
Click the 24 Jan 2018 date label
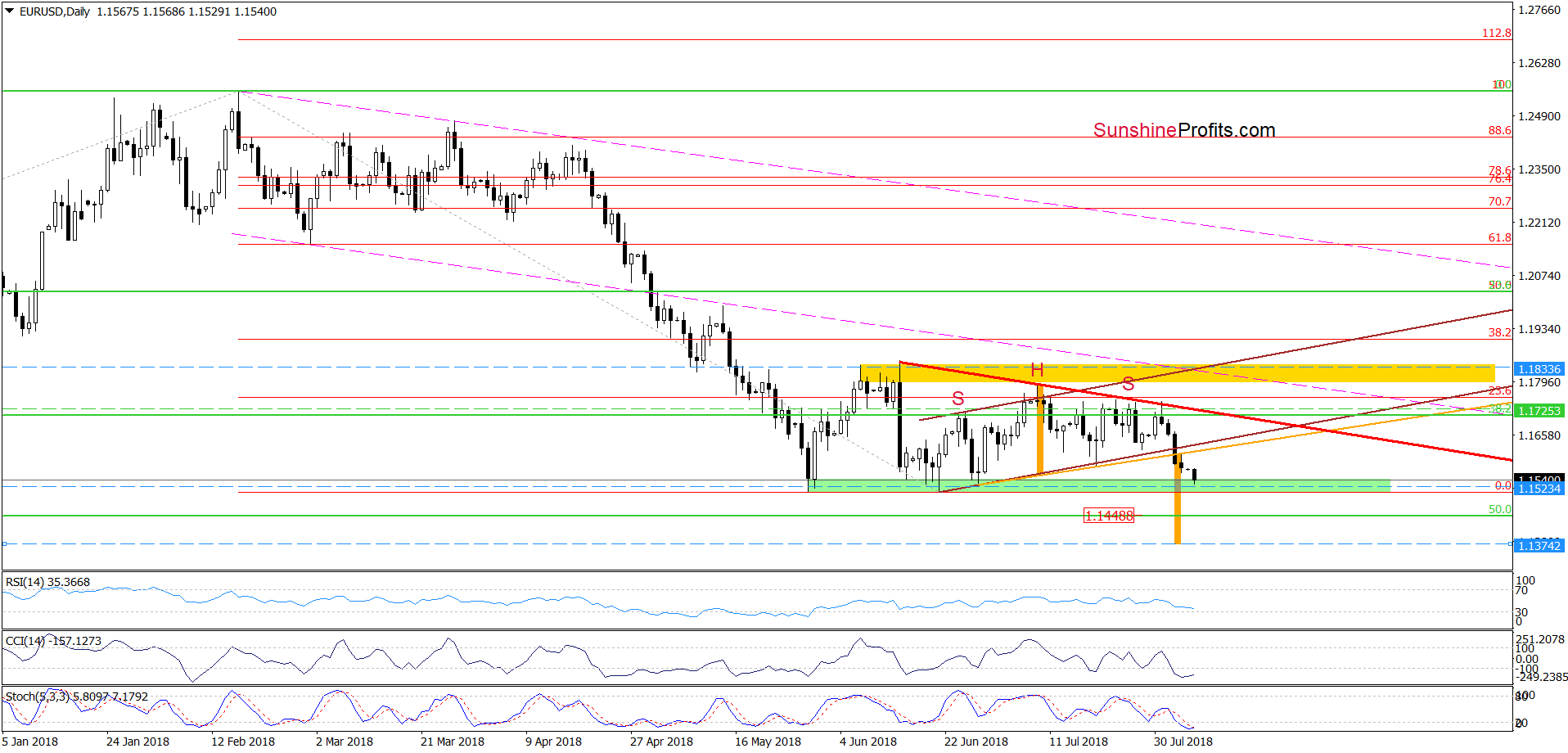137,742
